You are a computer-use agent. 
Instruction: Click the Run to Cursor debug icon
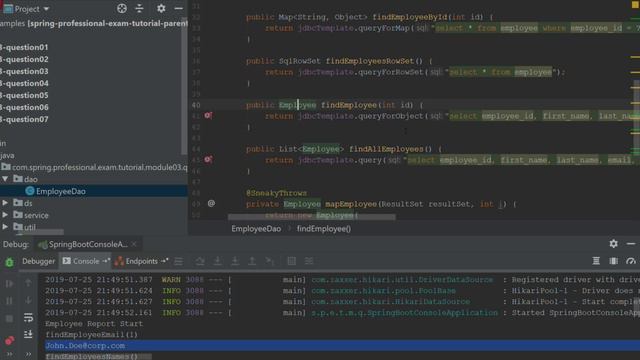pyautogui.click(x=270, y=261)
